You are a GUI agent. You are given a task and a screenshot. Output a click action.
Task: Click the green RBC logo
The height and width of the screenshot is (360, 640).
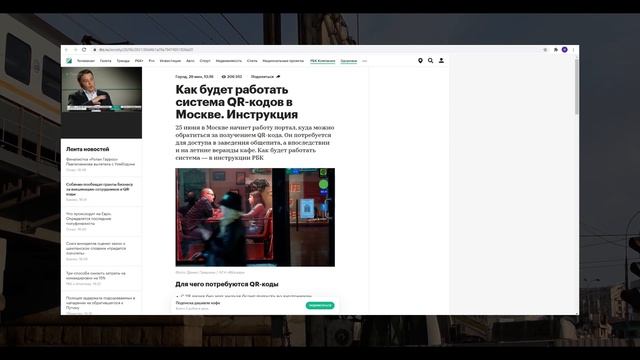(x=69, y=61)
